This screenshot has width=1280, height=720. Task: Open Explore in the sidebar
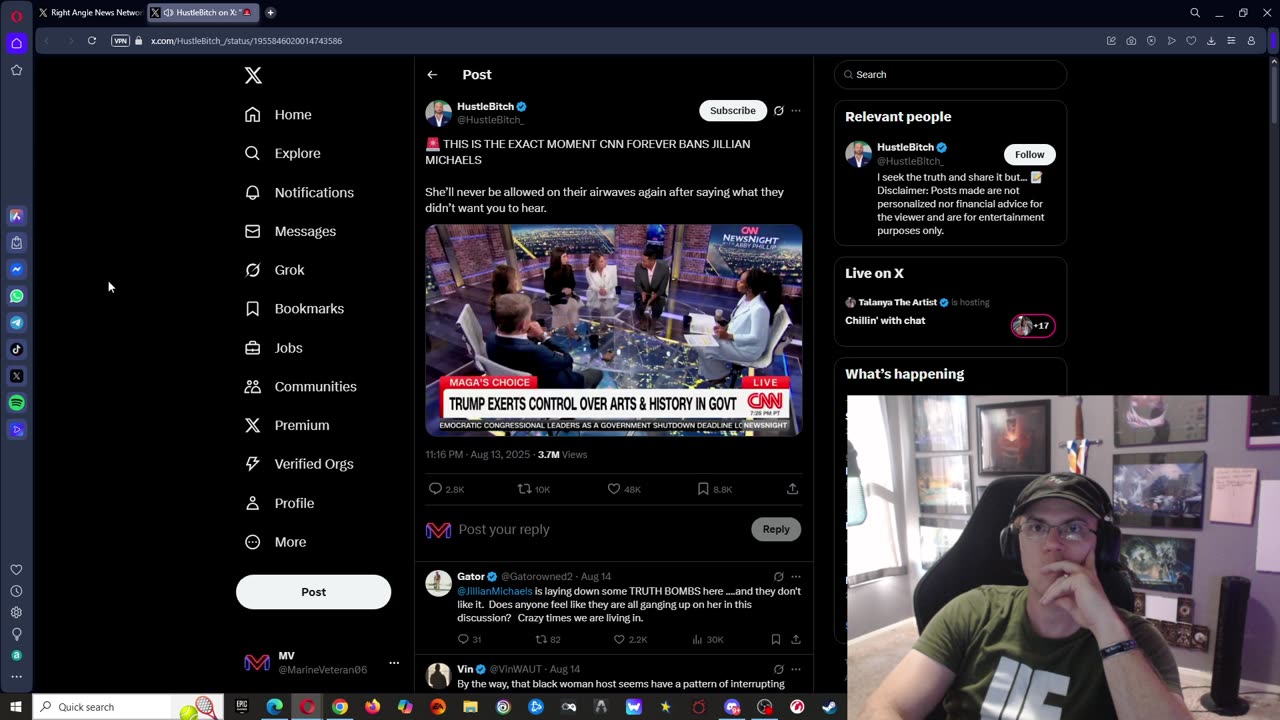tap(283, 153)
